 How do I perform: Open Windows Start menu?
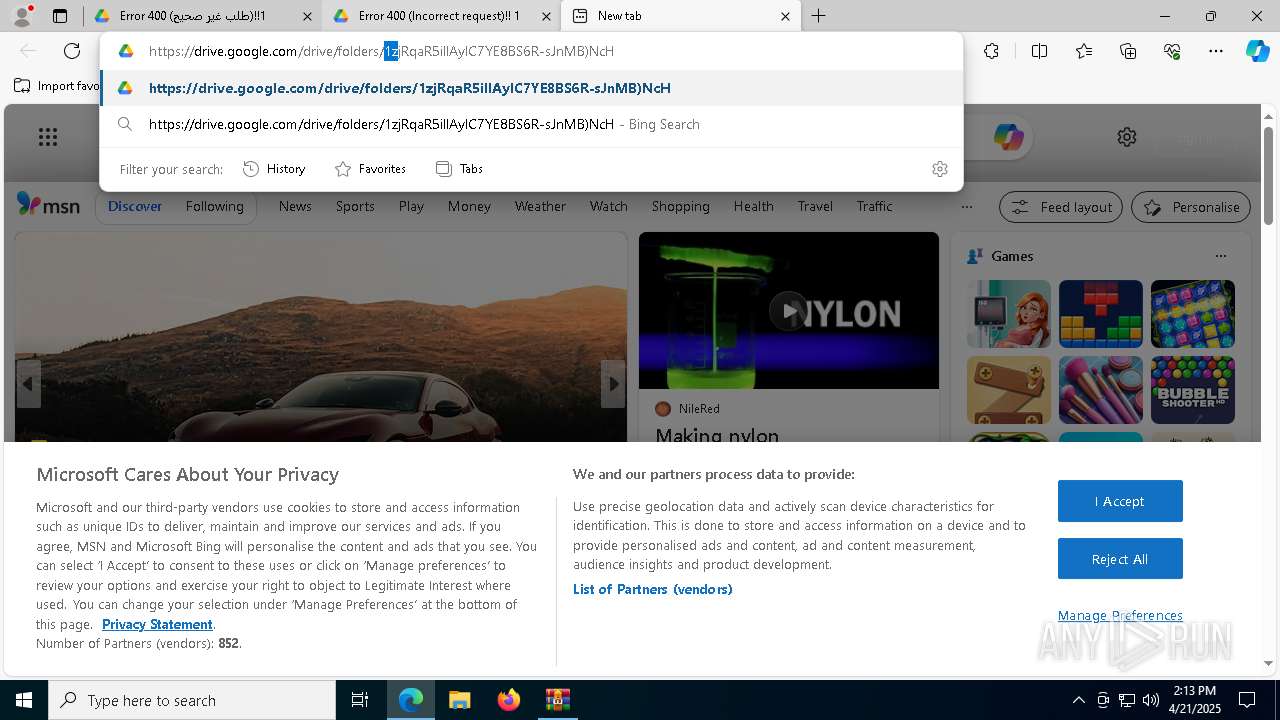(24, 700)
